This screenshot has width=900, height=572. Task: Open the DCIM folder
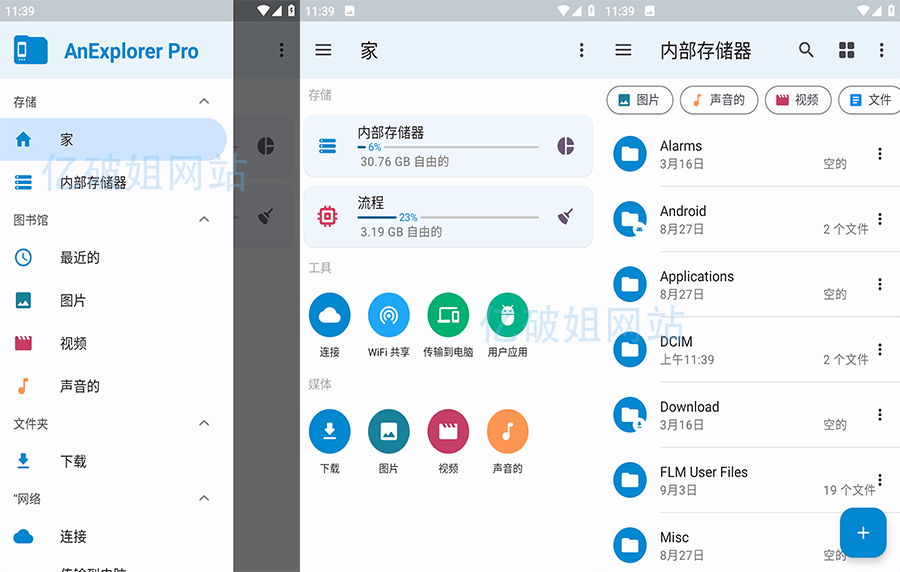750,350
